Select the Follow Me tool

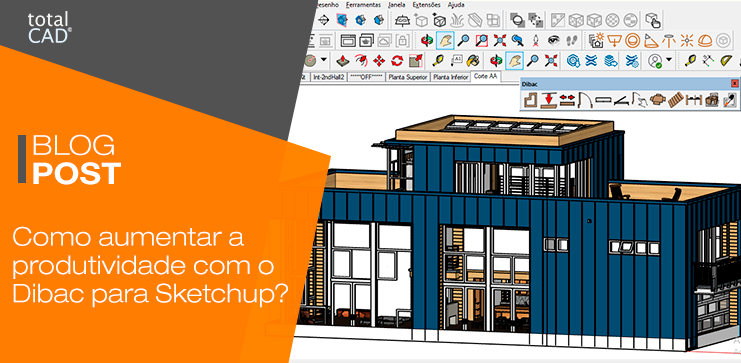click(x=361, y=60)
